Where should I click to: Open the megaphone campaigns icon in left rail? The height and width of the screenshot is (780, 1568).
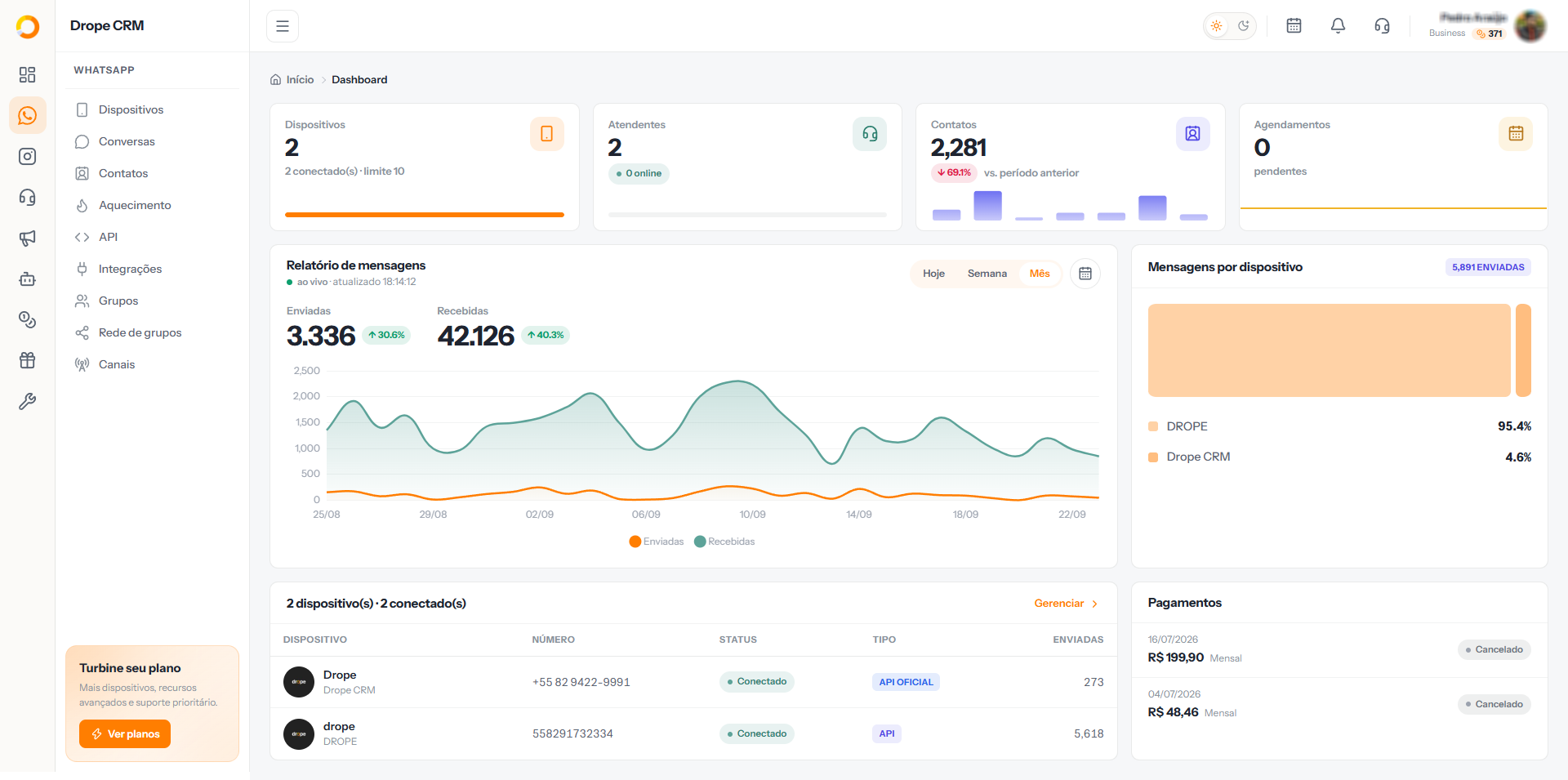(27, 238)
